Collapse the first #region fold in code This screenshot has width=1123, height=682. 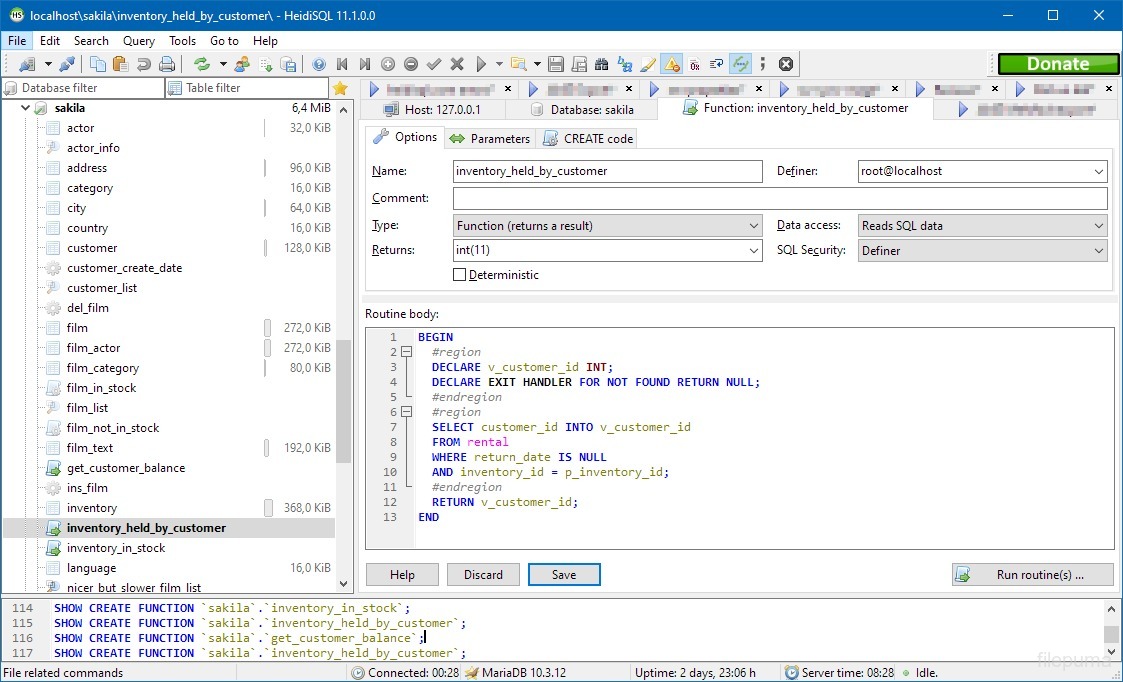point(406,352)
